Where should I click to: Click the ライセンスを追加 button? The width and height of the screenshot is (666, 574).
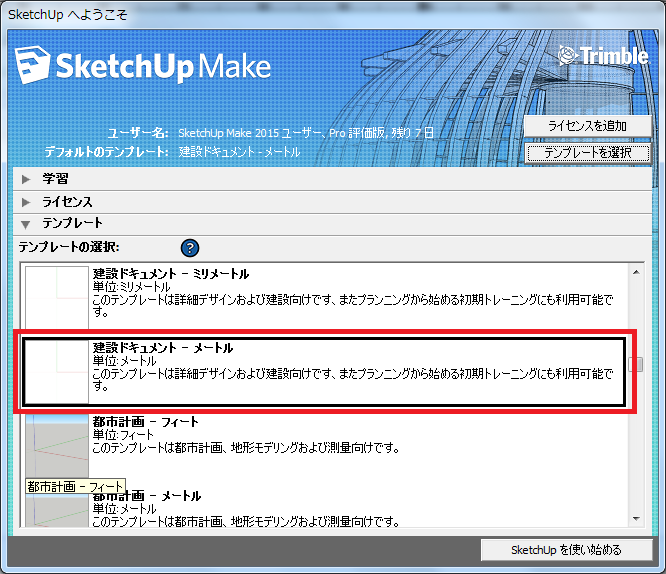588,126
